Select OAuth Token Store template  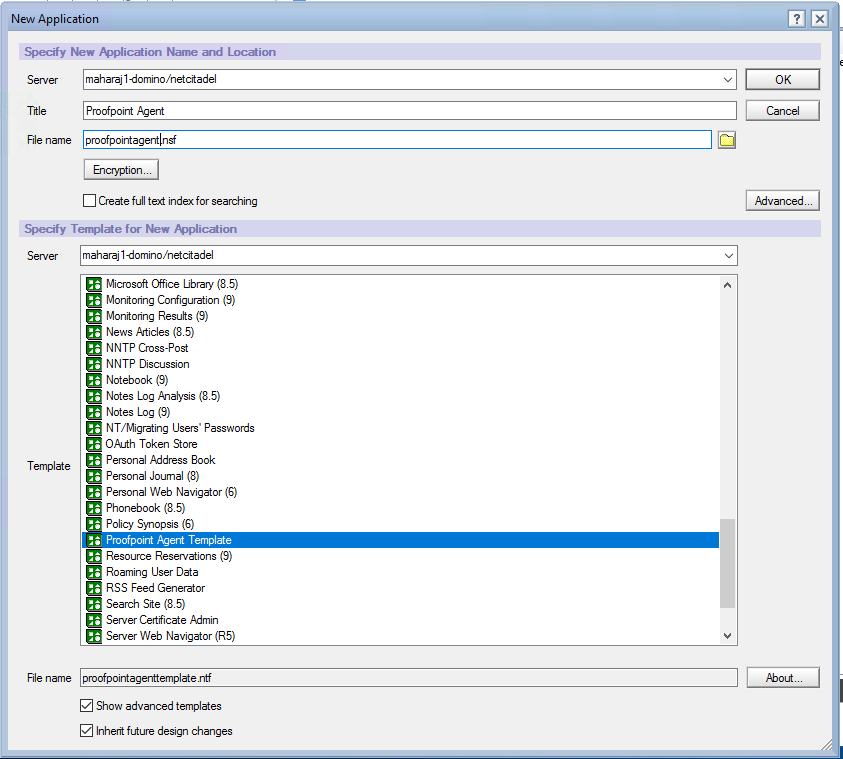click(x=400, y=444)
